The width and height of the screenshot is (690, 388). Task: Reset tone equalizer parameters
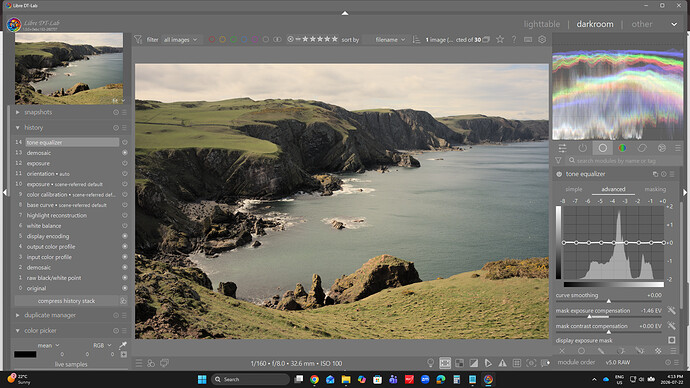664,174
